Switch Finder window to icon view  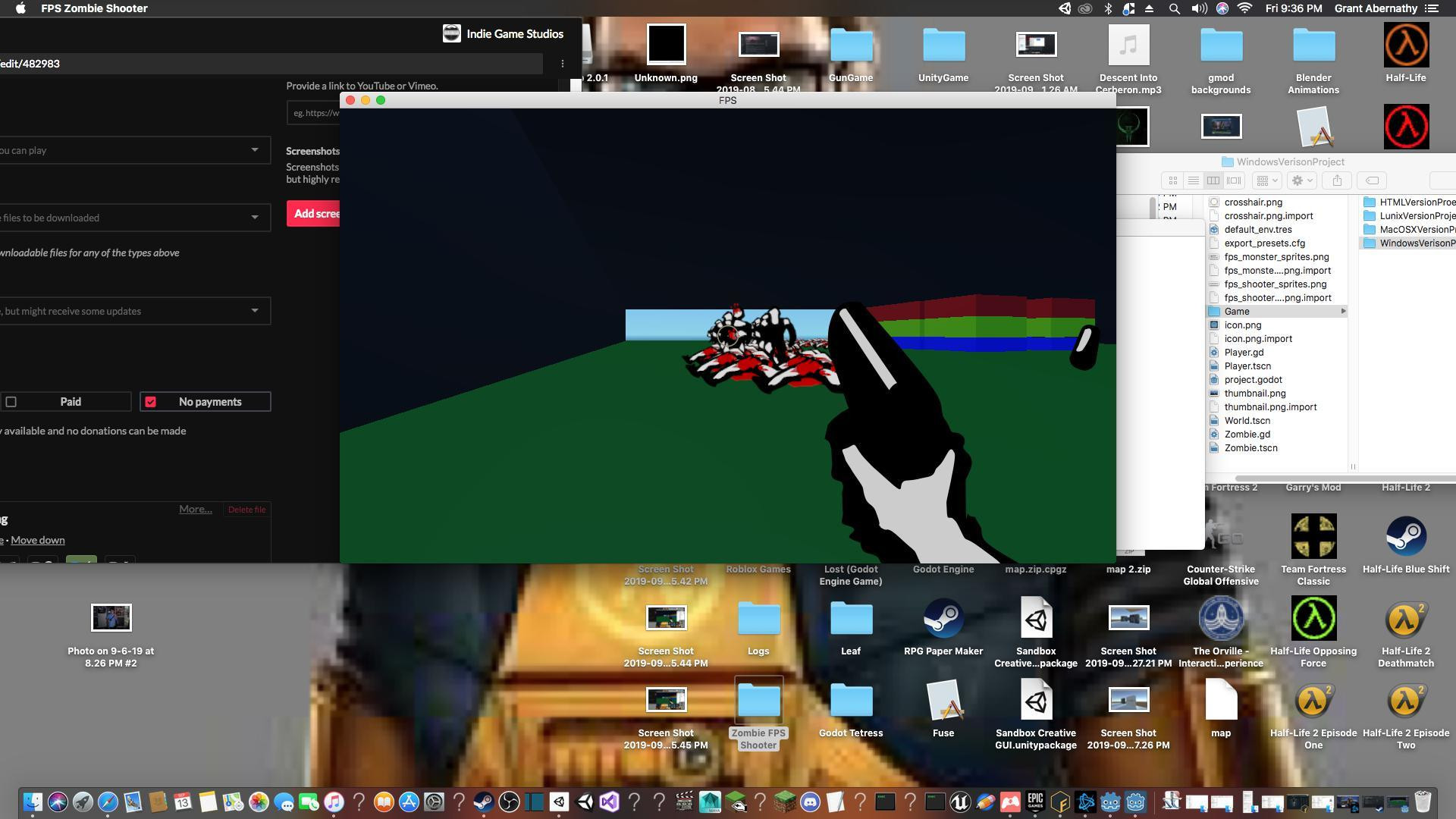pos(1172,180)
